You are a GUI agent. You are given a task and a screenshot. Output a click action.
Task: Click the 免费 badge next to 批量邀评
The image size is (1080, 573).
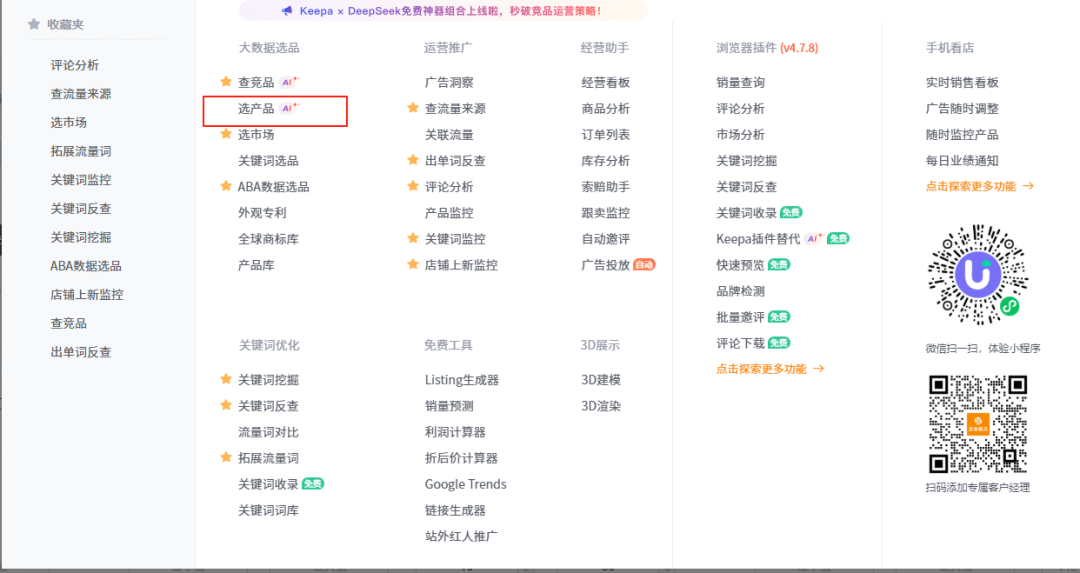pos(779,317)
